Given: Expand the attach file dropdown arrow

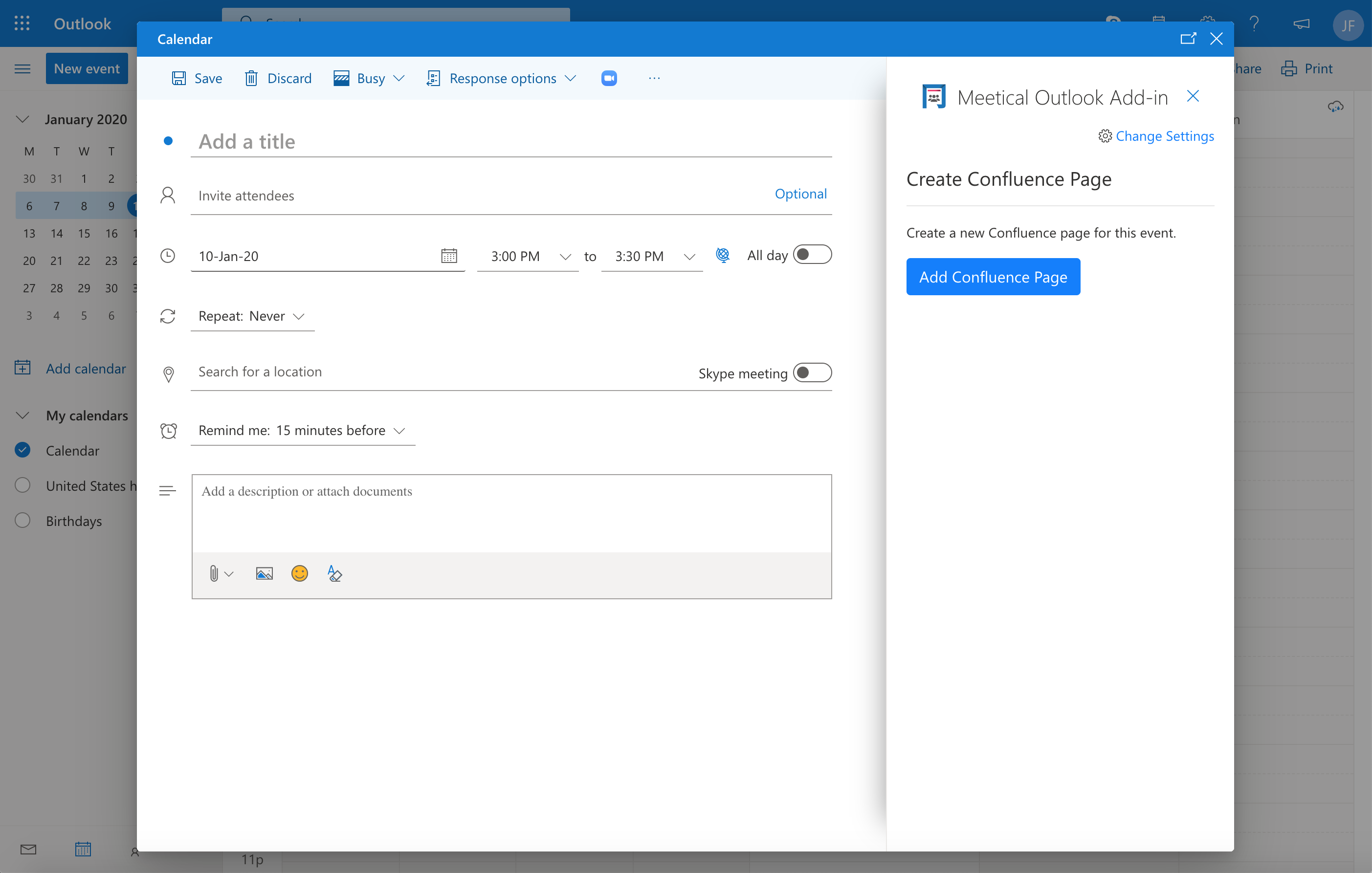Looking at the screenshot, I should point(229,574).
